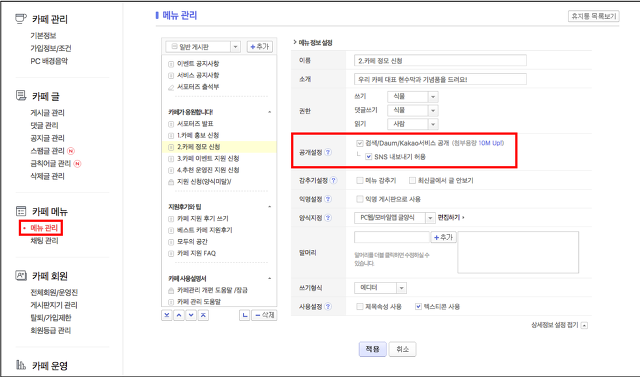Image resolution: width=640 pixels, height=377 pixels.
Task: Click the N badge beside 스팸글 관리
Action: click(71, 151)
